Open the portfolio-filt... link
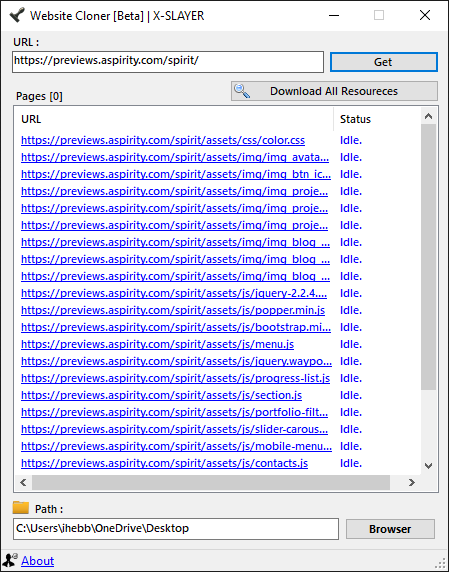 pos(174,412)
